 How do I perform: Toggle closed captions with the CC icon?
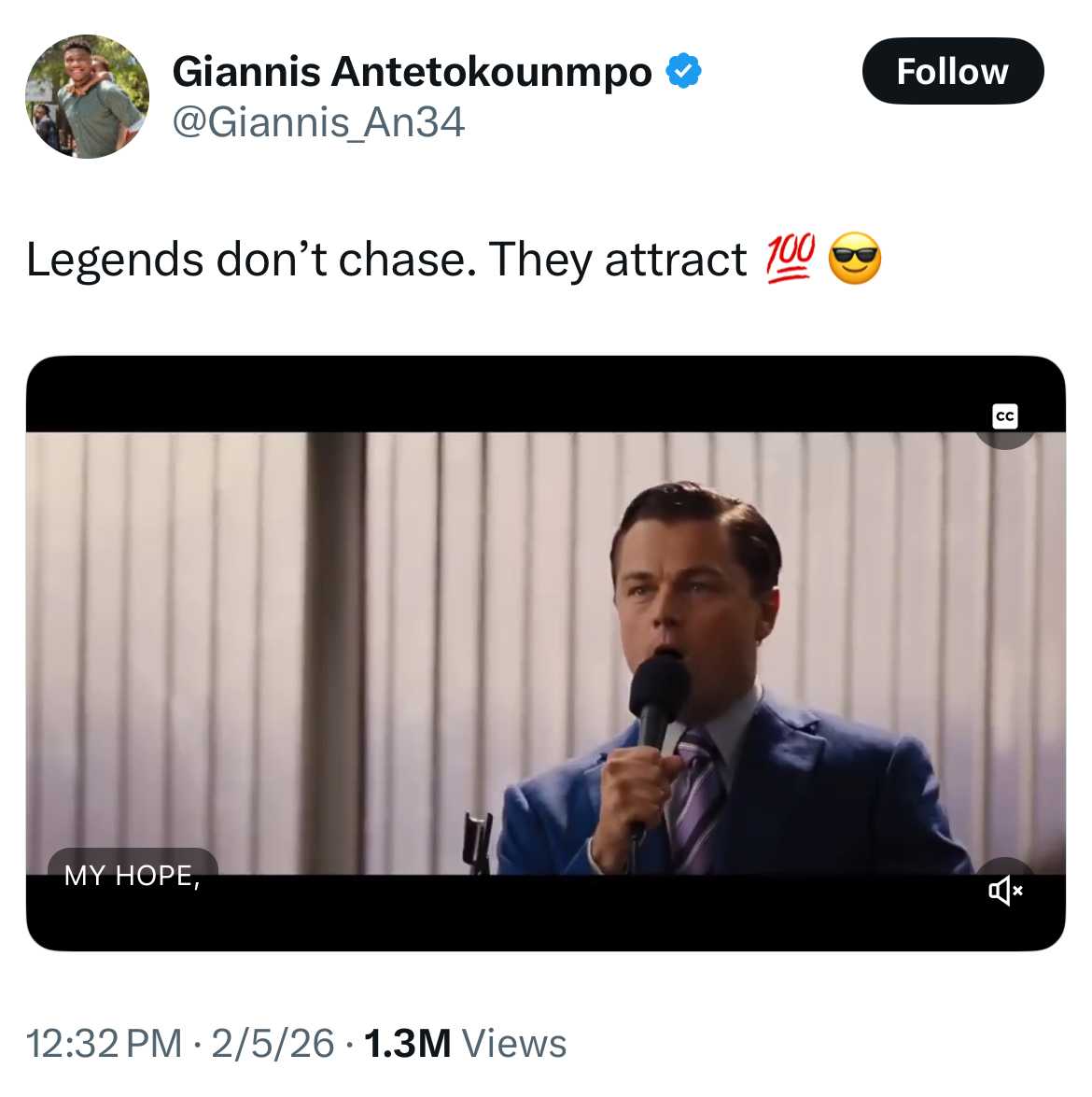[x=1004, y=416]
